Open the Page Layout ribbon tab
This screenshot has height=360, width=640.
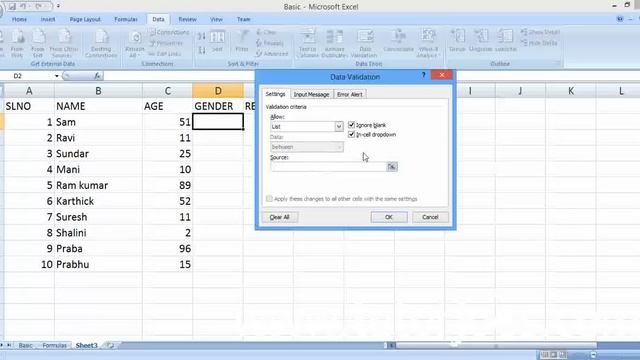[x=85, y=19]
